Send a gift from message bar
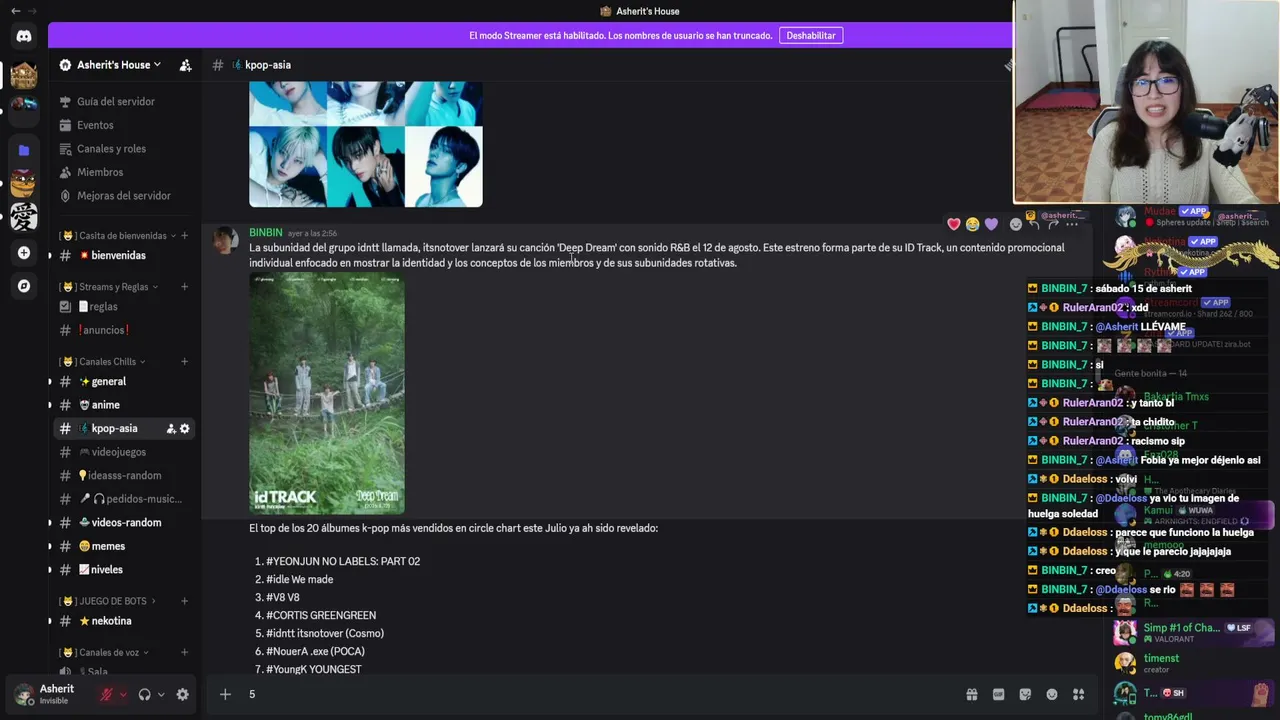The width and height of the screenshot is (1280, 720). click(x=971, y=694)
